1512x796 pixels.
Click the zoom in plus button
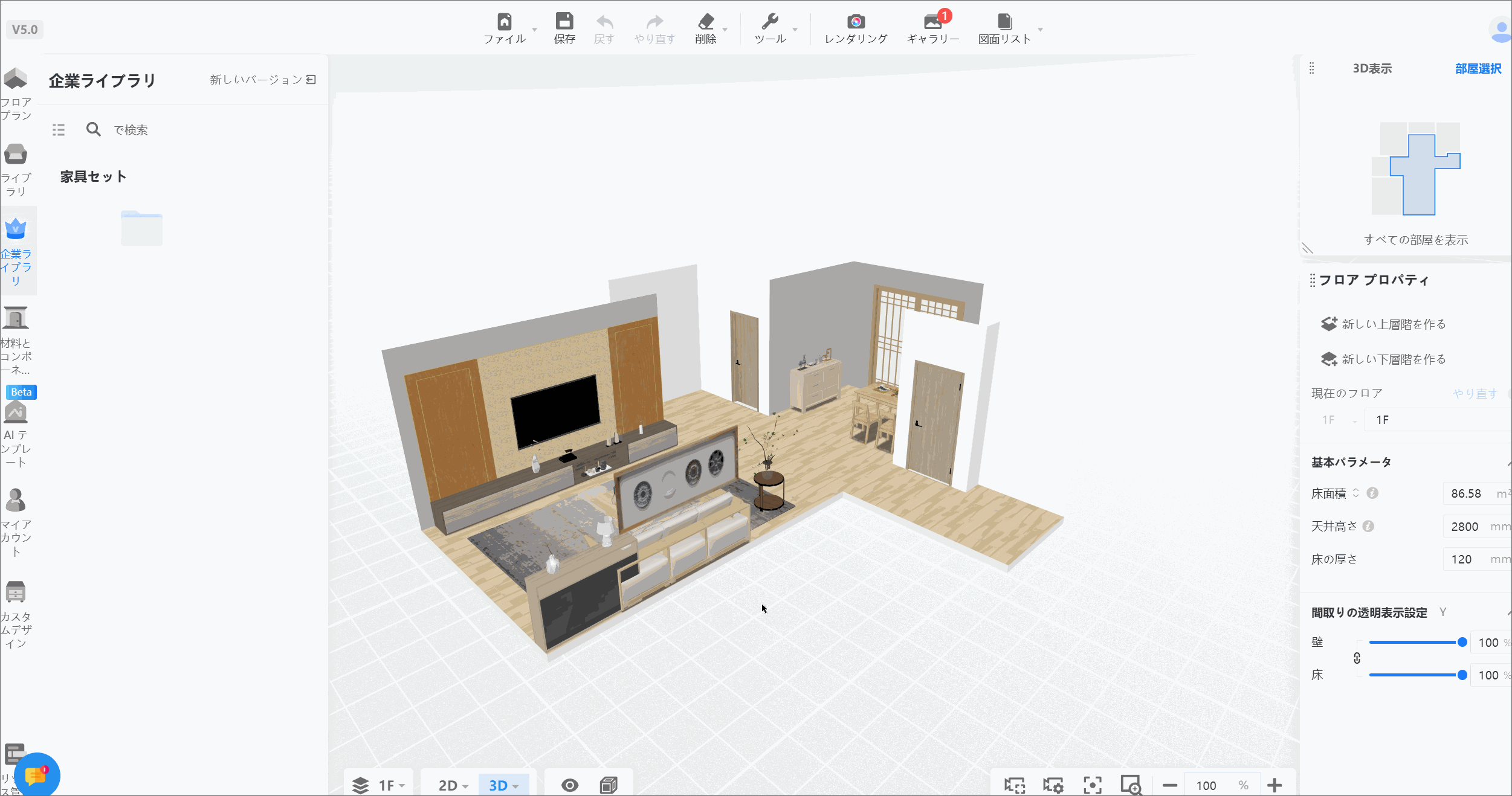[x=1275, y=785]
